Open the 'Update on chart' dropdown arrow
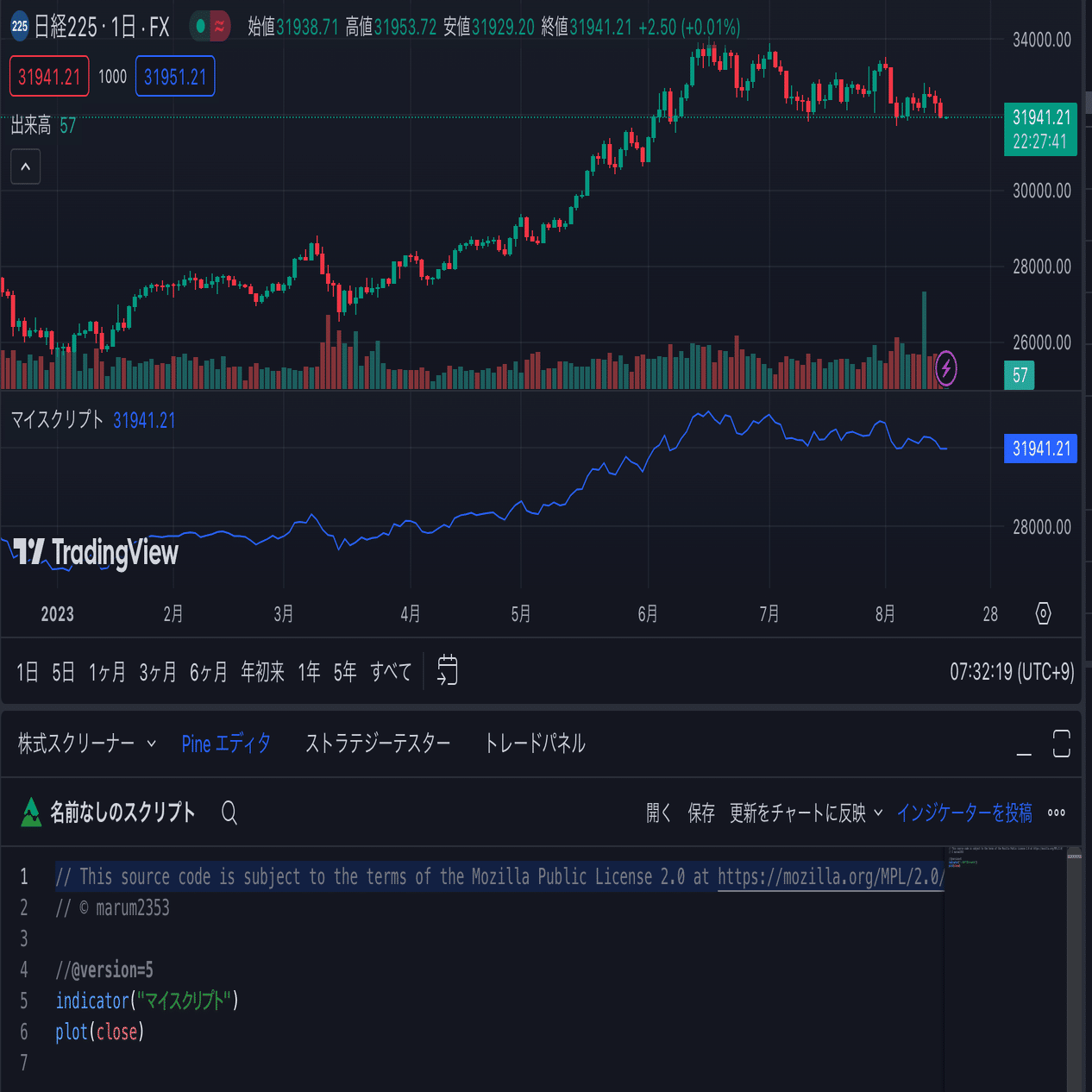Screen dimensions: 1092x1092 click(x=878, y=813)
